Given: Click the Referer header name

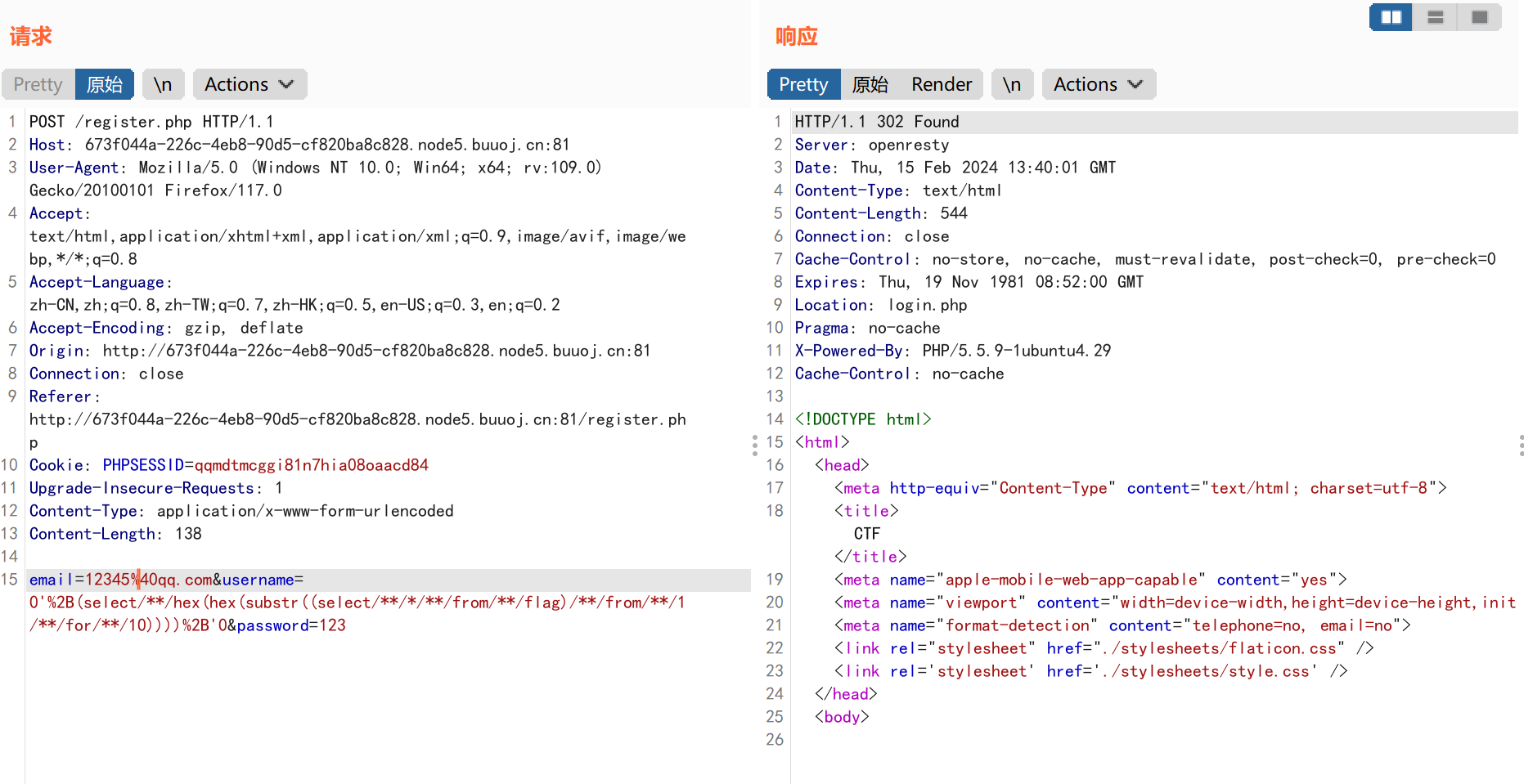Looking at the screenshot, I should click(60, 396).
